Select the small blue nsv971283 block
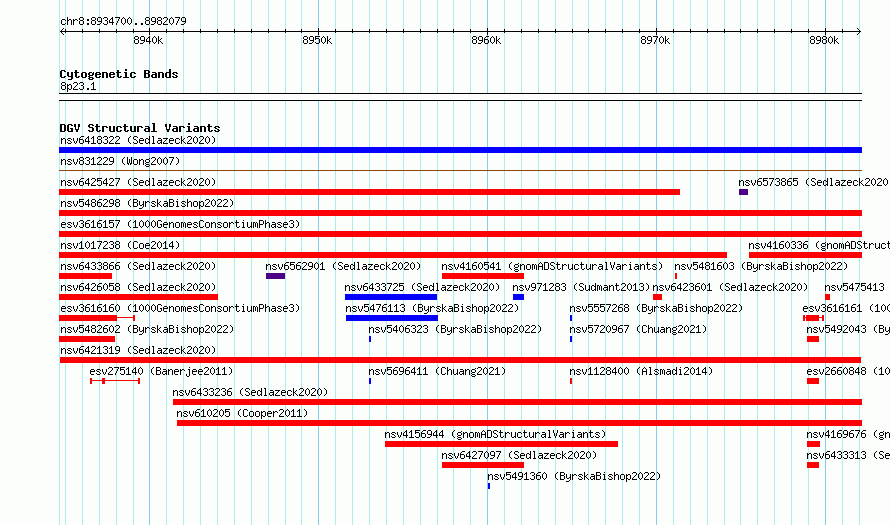 pyautogui.click(x=518, y=297)
